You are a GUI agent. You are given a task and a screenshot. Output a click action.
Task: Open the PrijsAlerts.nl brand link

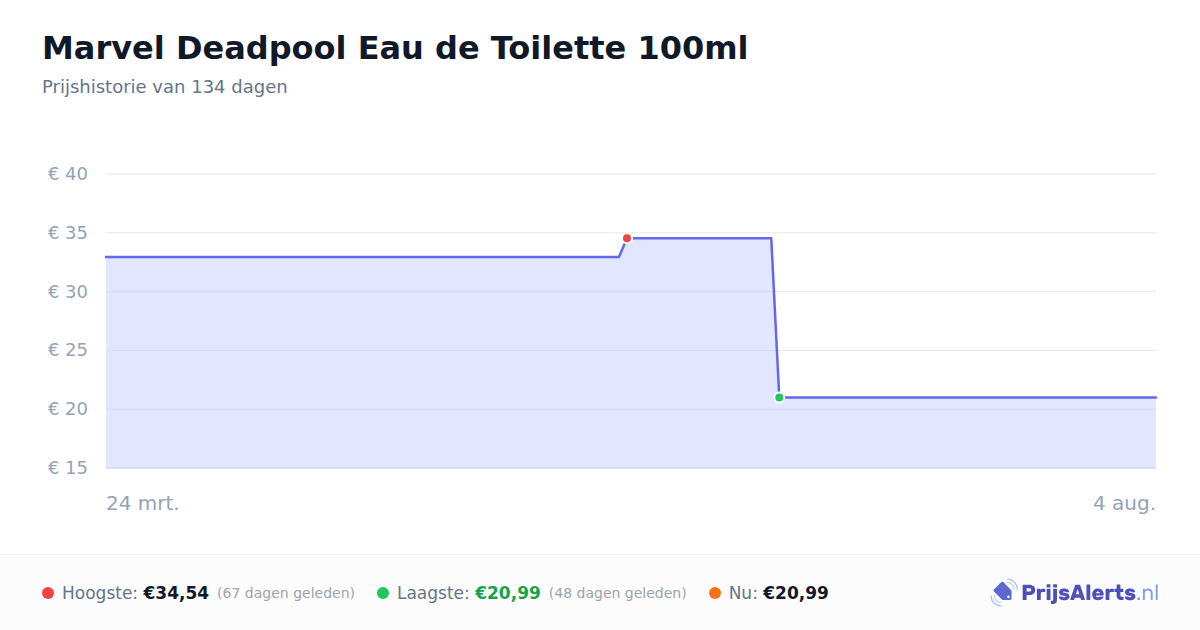1075,593
